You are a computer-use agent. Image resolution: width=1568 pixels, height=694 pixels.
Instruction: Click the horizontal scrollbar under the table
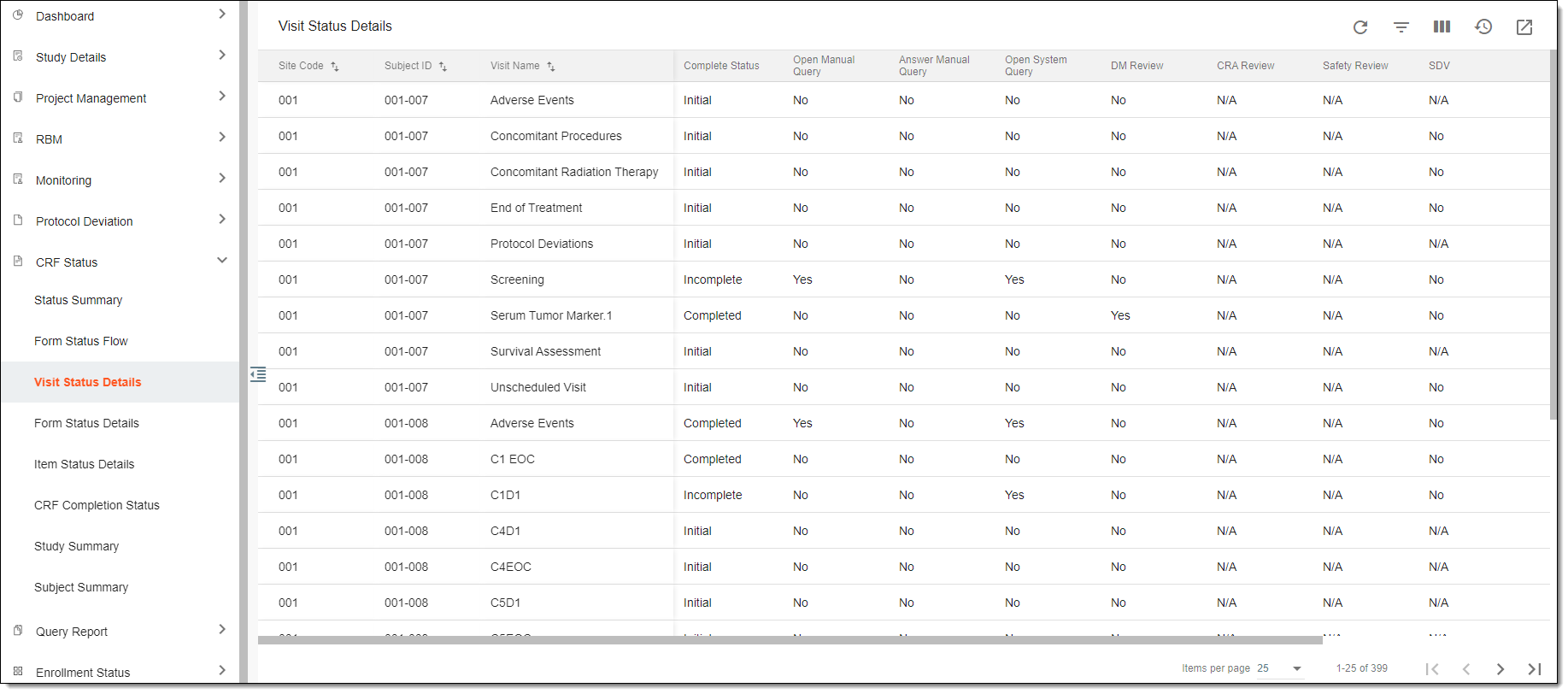tap(790, 639)
